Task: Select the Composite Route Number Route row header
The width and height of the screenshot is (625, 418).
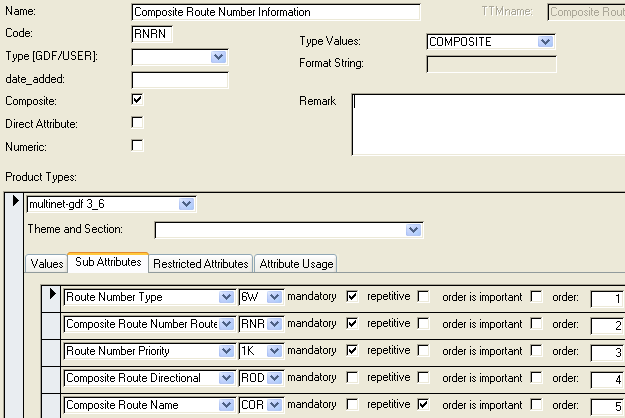Action: point(51,326)
